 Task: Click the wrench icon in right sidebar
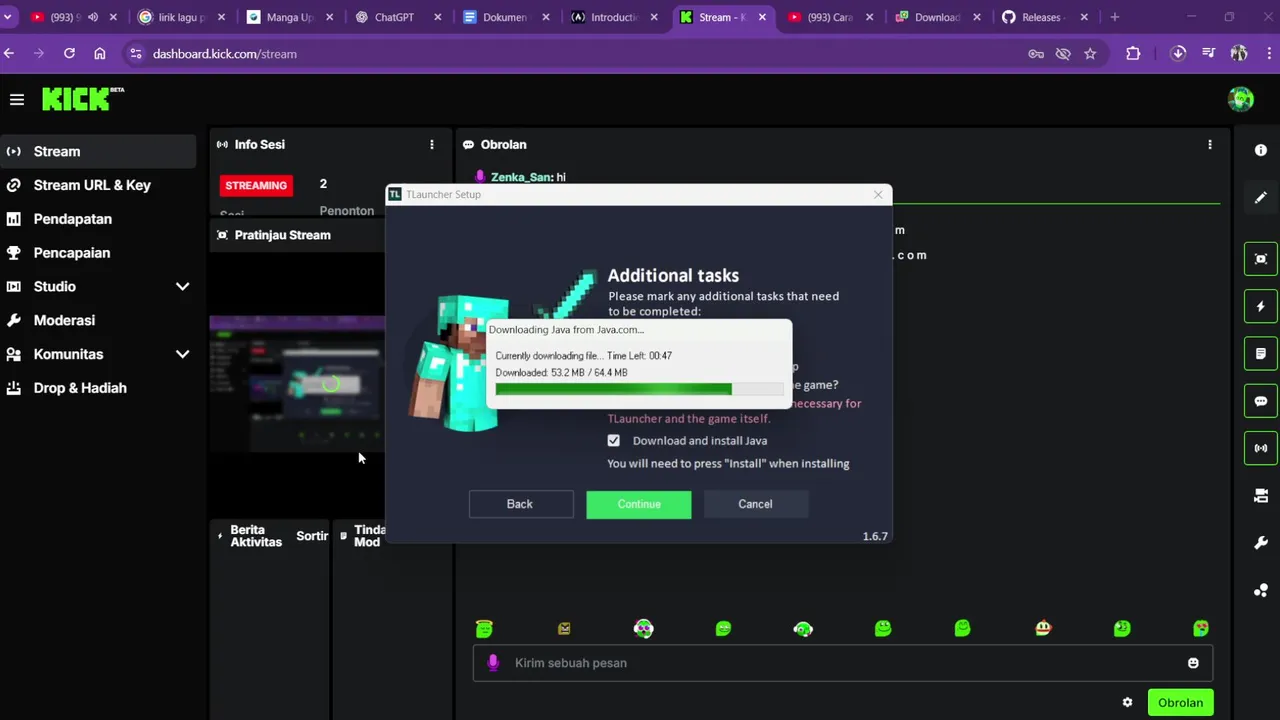tap(1261, 543)
